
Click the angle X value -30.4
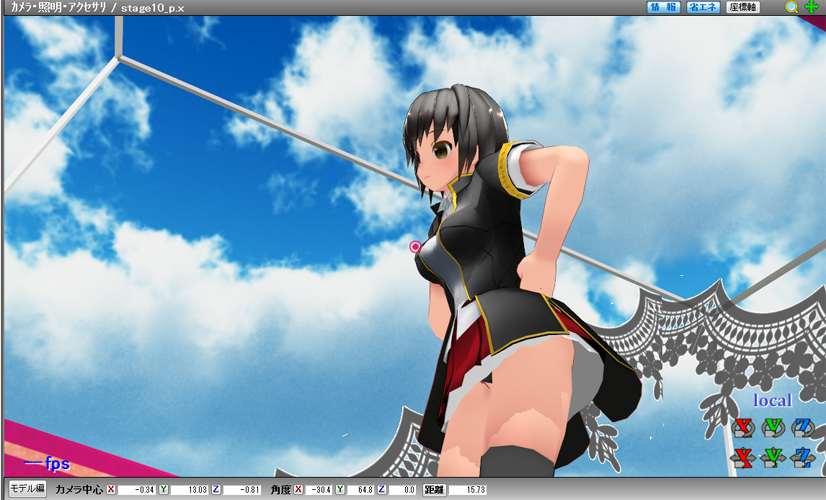pyautogui.click(x=318, y=489)
